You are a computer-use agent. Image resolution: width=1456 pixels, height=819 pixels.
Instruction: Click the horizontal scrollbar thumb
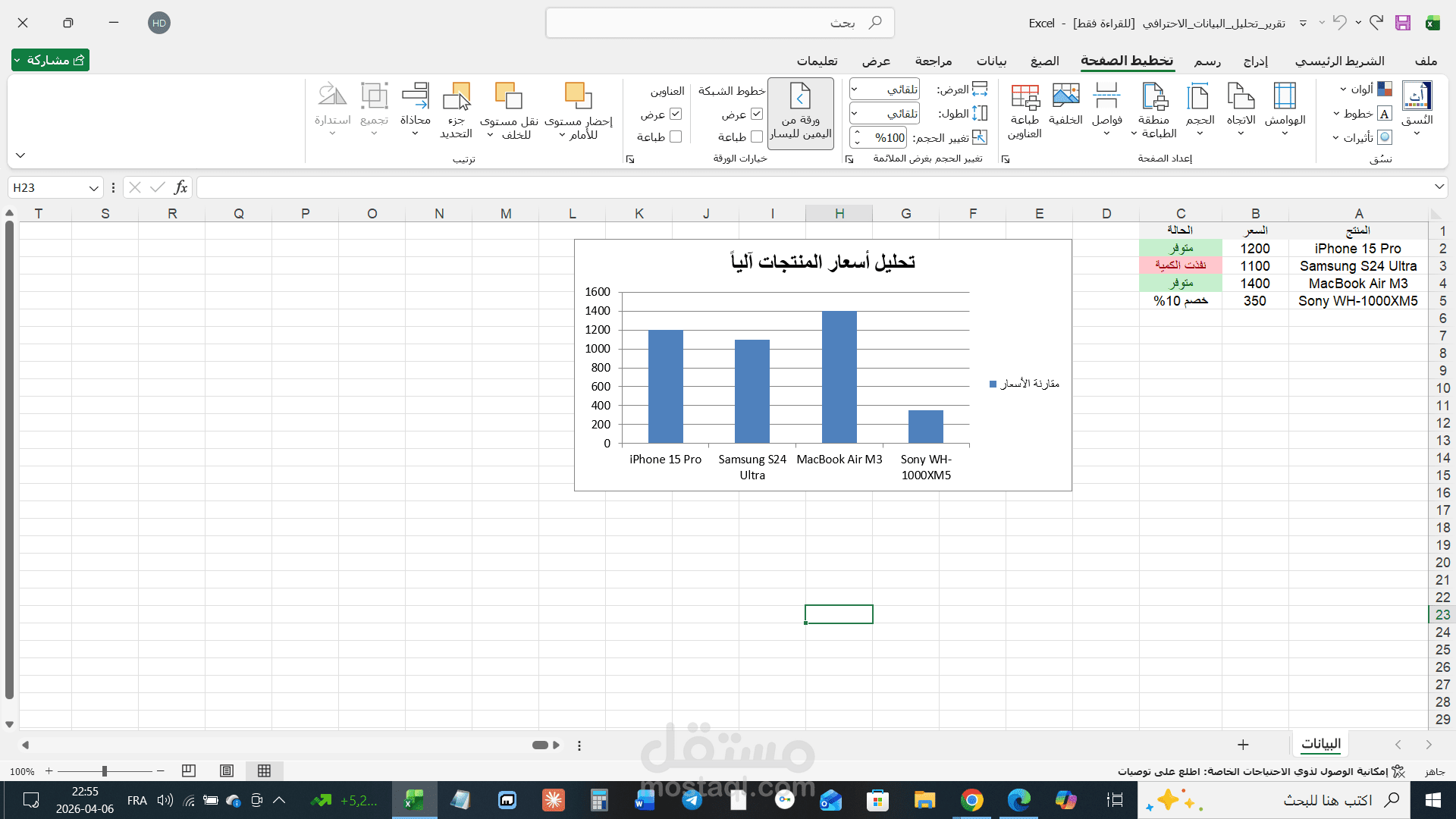[540, 745]
